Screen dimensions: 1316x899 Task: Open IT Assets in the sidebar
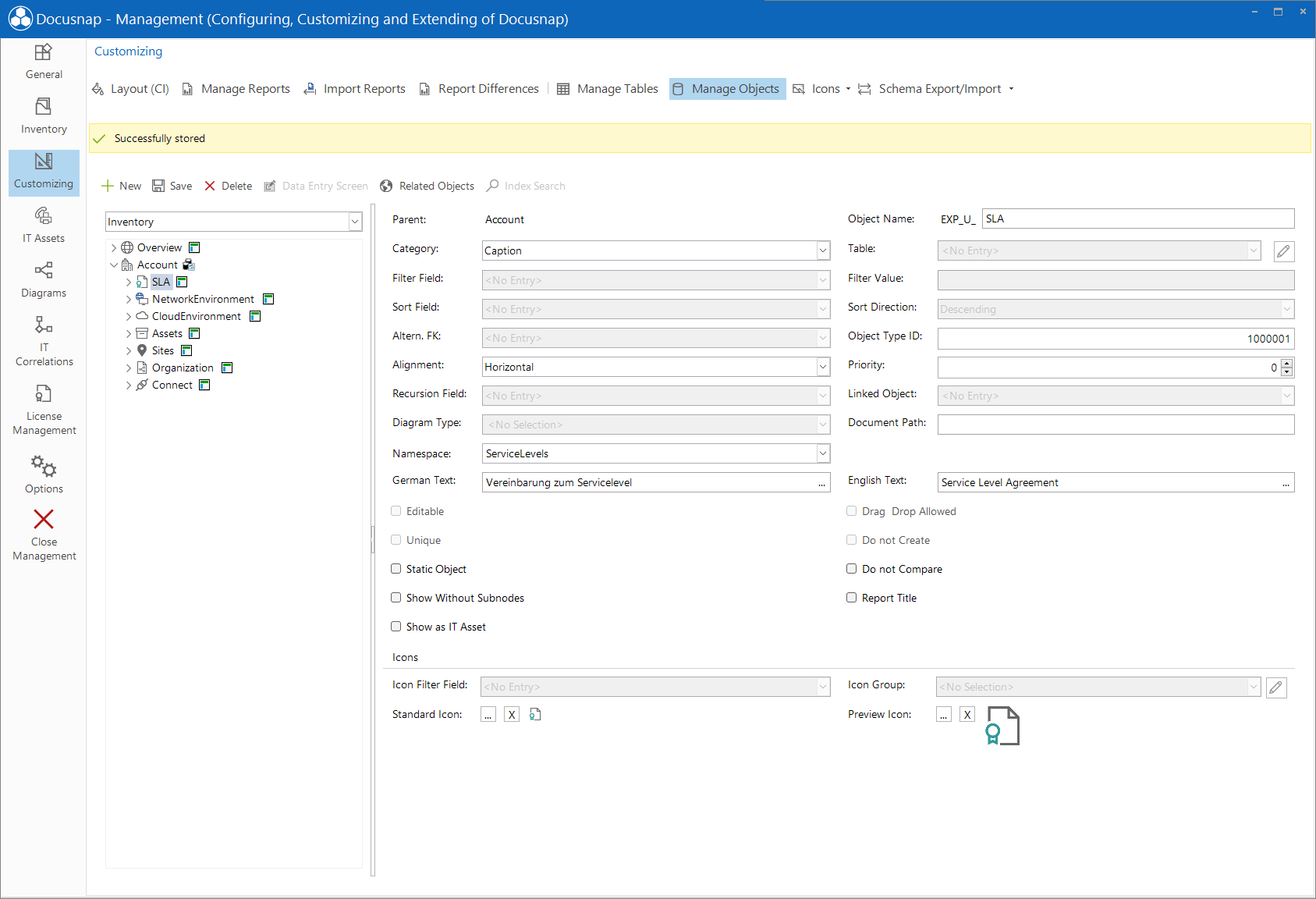tap(44, 226)
